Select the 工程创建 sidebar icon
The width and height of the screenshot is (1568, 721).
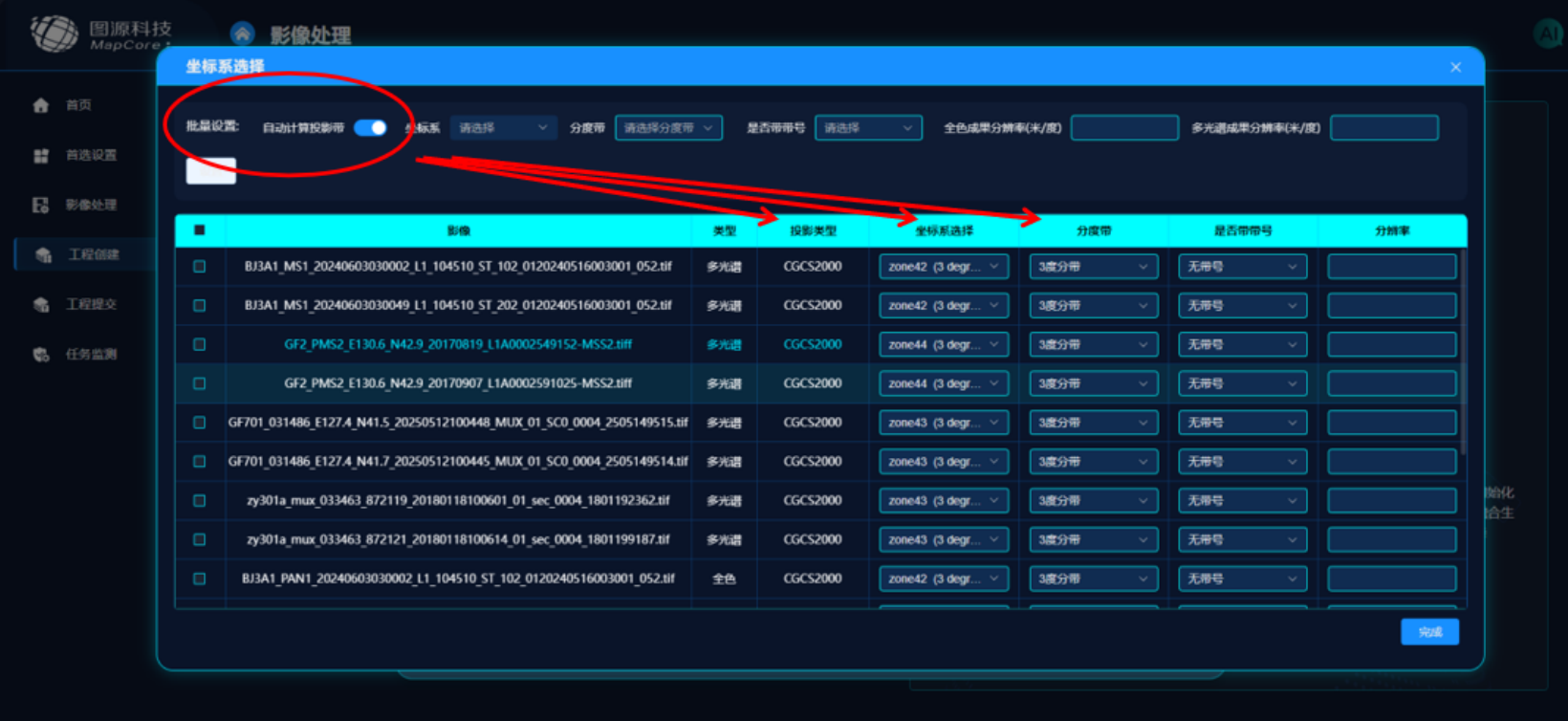pyautogui.click(x=43, y=254)
